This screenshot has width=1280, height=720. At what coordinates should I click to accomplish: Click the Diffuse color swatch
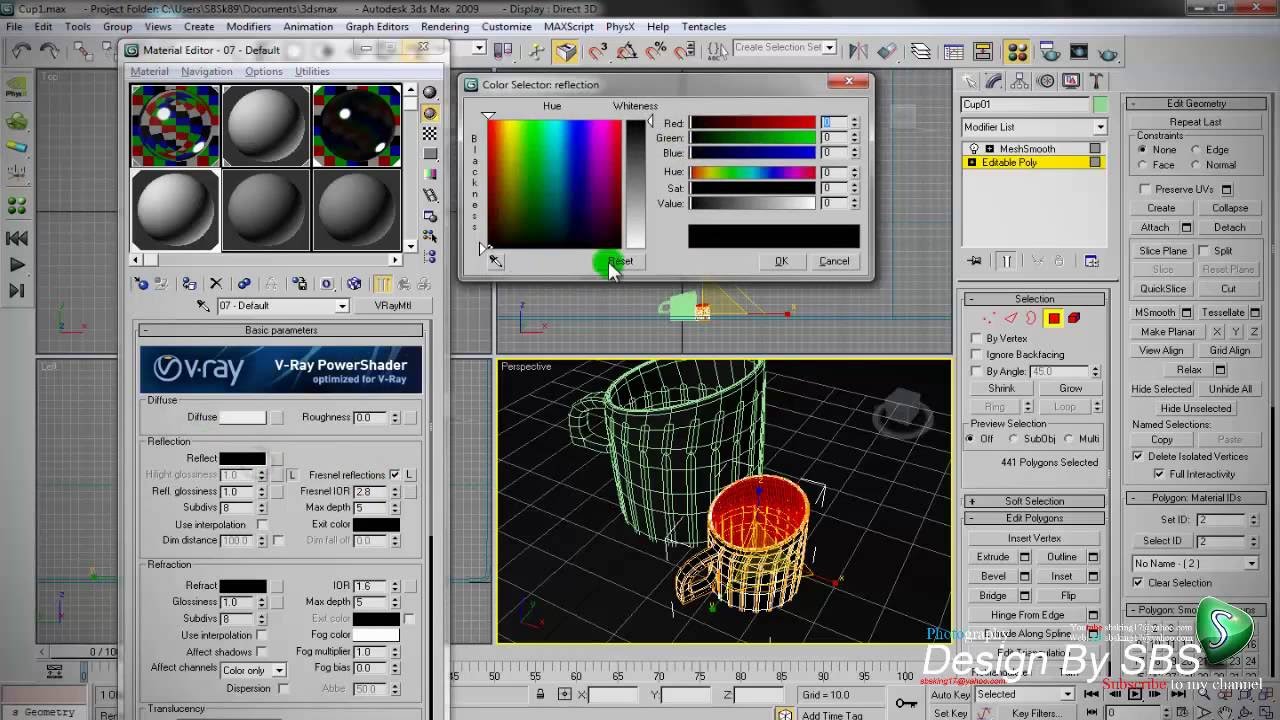242,417
